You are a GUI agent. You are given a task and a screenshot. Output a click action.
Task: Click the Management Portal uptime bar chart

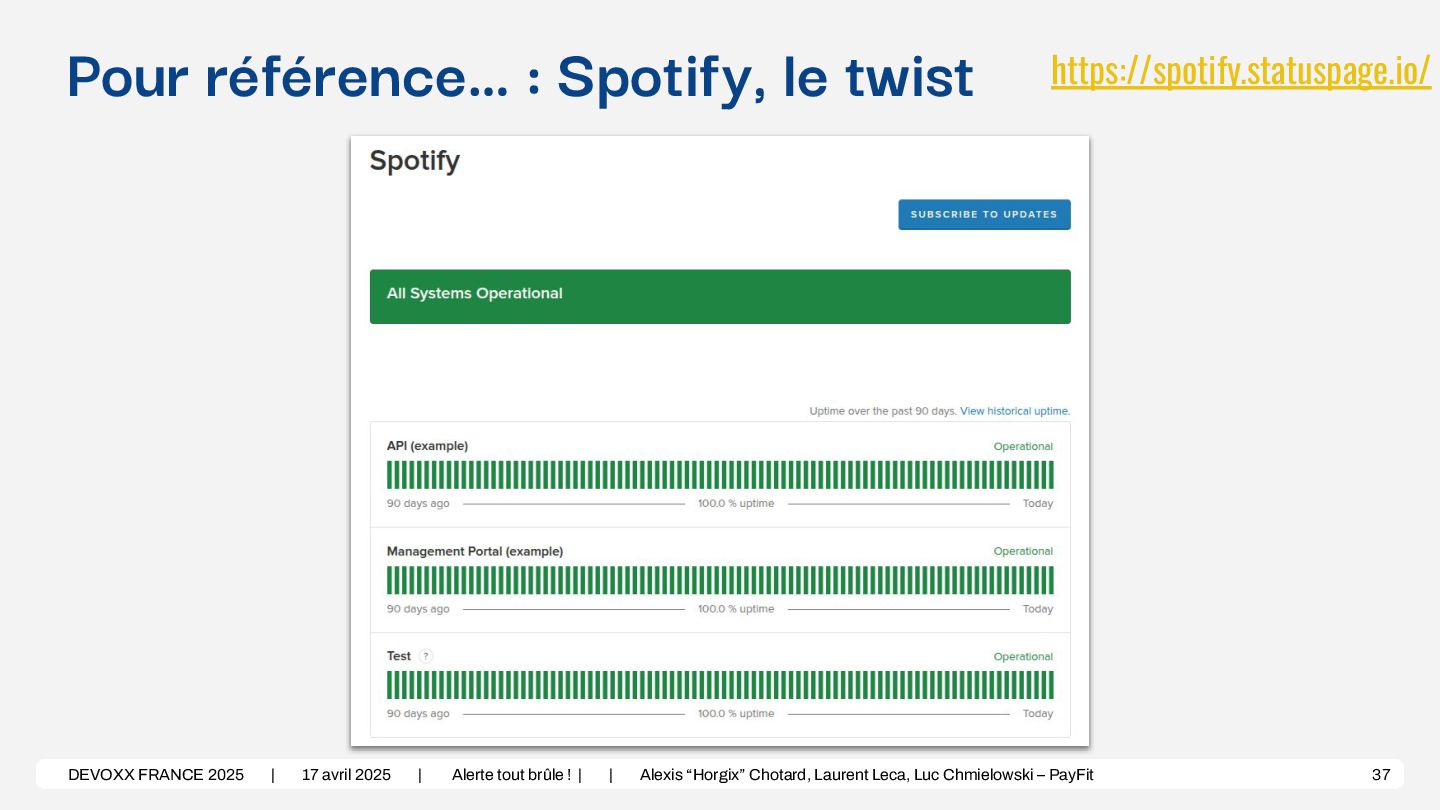tap(720, 580)
